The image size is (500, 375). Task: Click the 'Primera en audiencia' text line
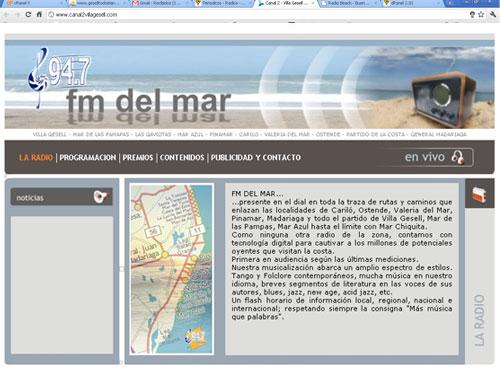tap(325, 259)
